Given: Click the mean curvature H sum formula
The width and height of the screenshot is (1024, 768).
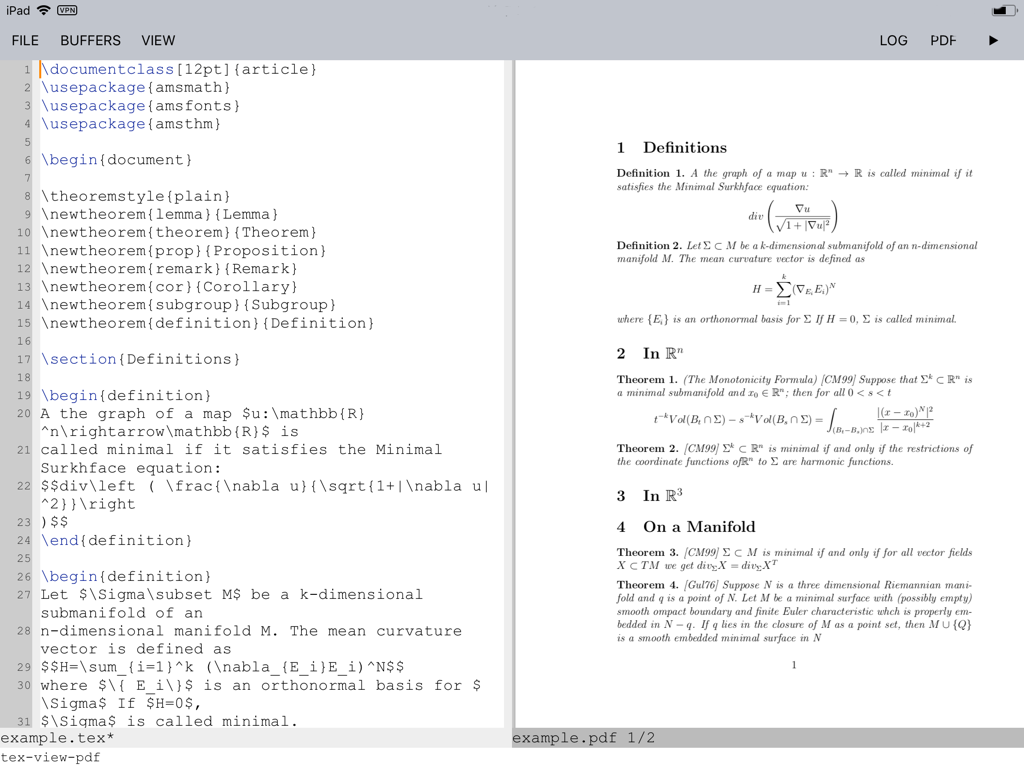Looking at the screenshot, I should [x=793, y=289].
